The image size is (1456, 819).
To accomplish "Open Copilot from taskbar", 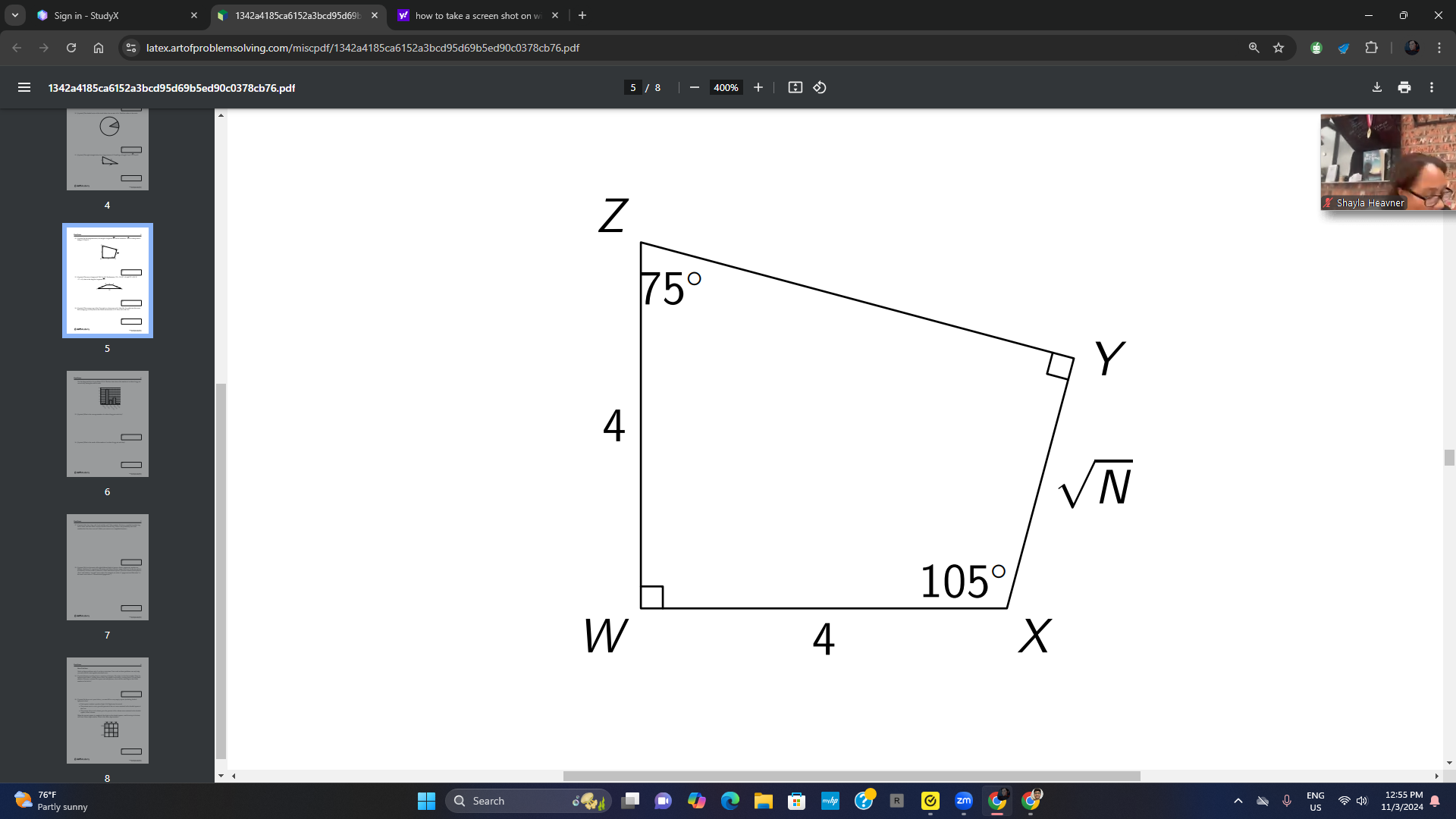I will coord(697,801).
